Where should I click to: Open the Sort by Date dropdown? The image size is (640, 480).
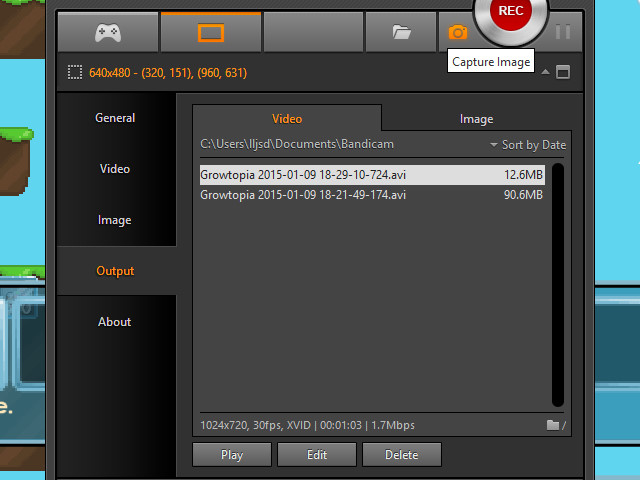528,145
